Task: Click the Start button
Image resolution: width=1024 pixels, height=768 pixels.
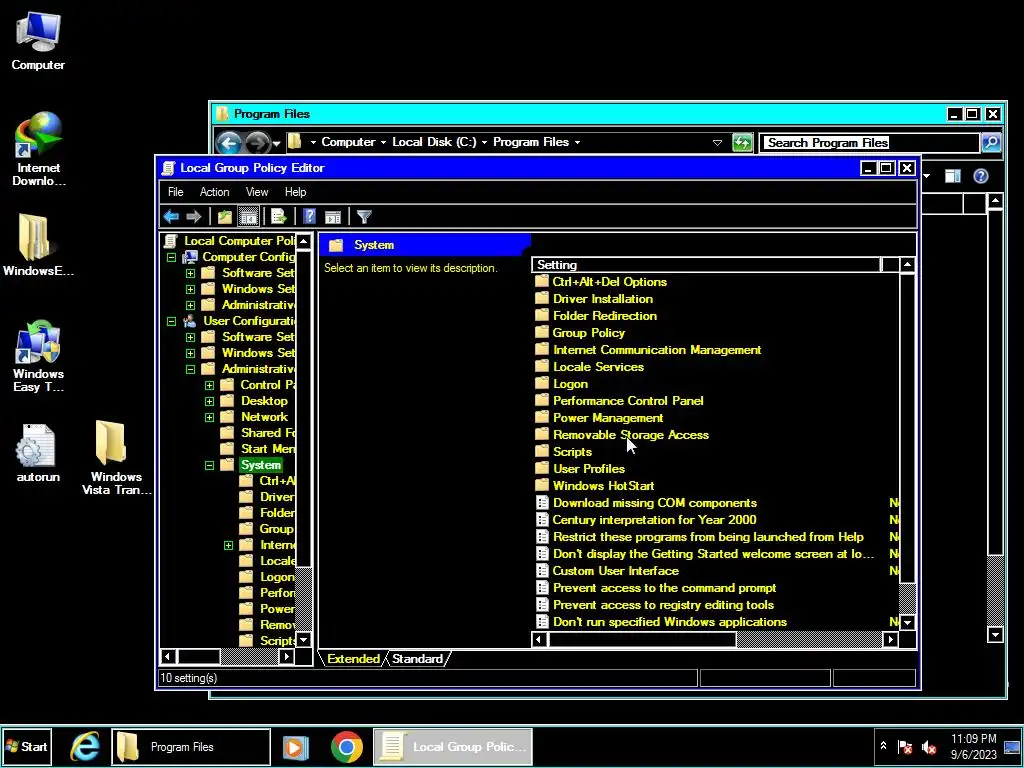Action: [27, 746]
